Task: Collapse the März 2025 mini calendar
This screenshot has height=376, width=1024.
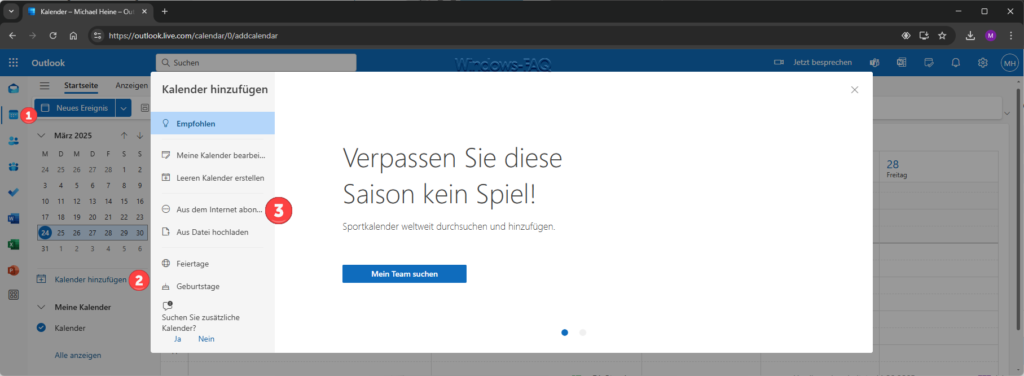Action: pyautogui.click(x=42, y=136)
